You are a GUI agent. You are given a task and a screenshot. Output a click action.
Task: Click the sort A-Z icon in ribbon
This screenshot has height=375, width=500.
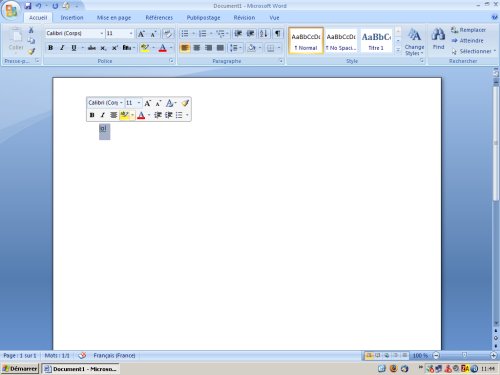point(264,33)
